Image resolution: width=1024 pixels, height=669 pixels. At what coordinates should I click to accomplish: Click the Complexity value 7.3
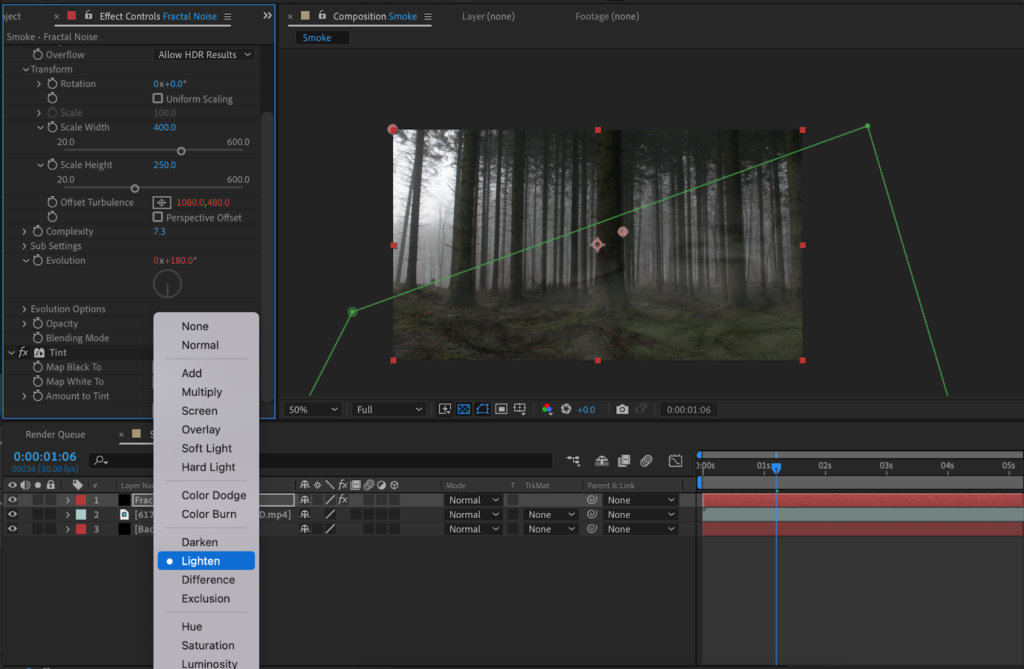pyautogui.click(x=159, y=231)
